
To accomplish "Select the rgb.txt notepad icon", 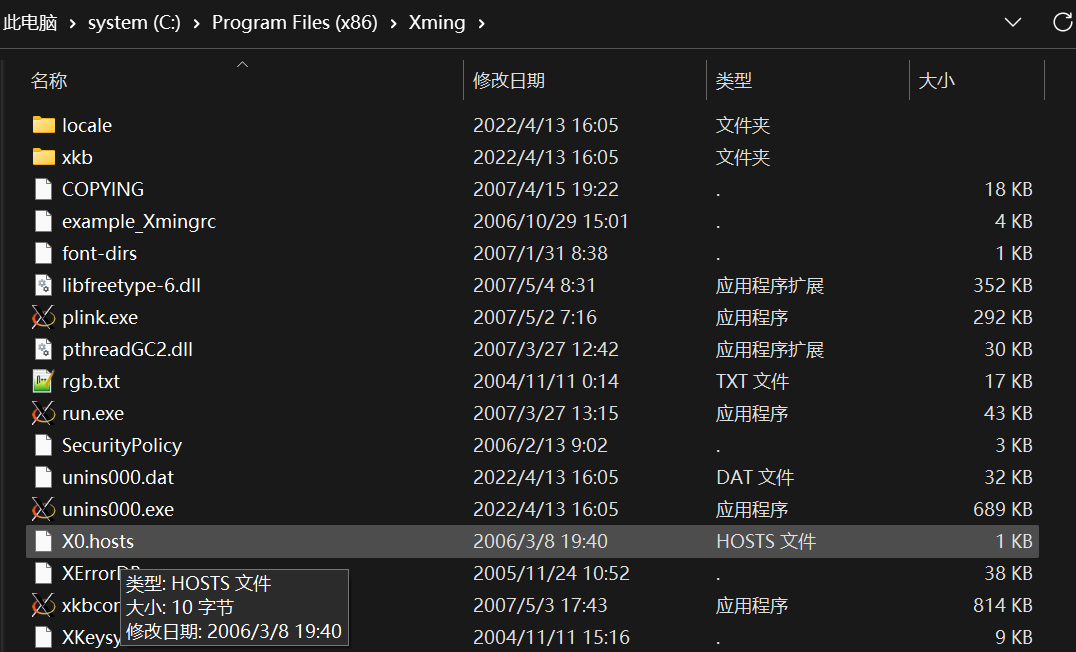I will click(43, 381).
